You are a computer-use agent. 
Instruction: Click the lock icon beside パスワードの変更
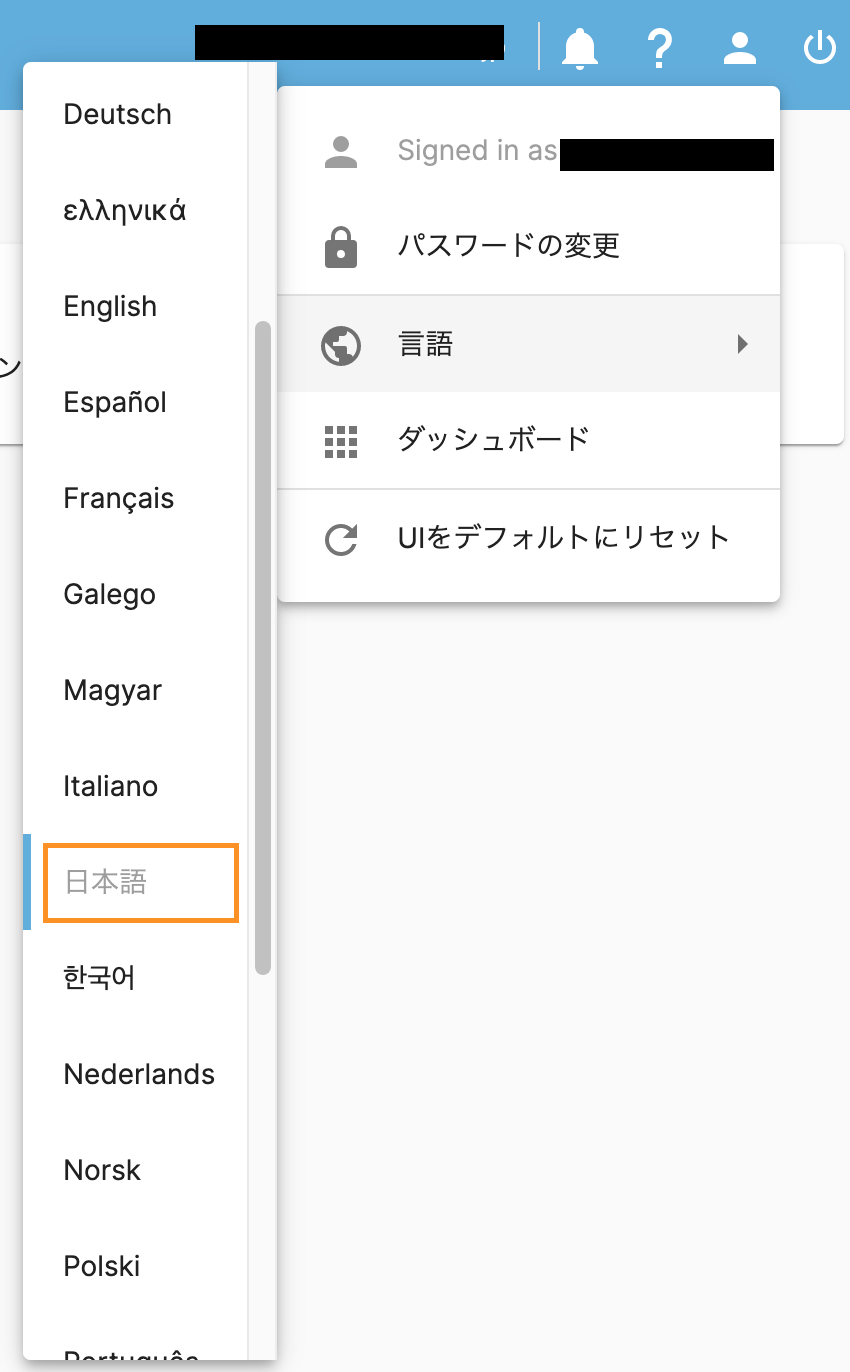pos(341,246)
